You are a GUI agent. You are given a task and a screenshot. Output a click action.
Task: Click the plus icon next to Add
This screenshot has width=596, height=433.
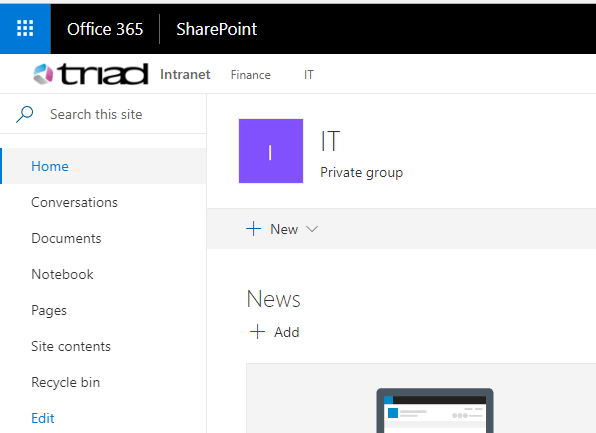(257, 332)
